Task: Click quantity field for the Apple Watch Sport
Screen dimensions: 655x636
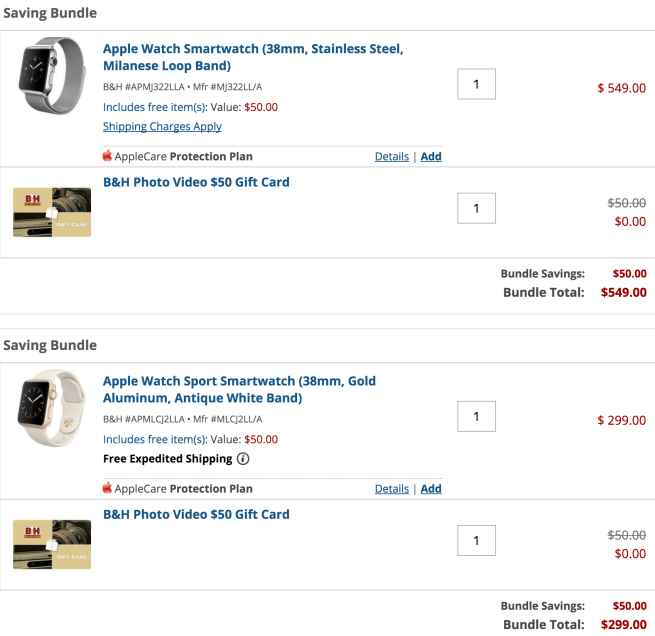Action: click(x=476, y=416)
